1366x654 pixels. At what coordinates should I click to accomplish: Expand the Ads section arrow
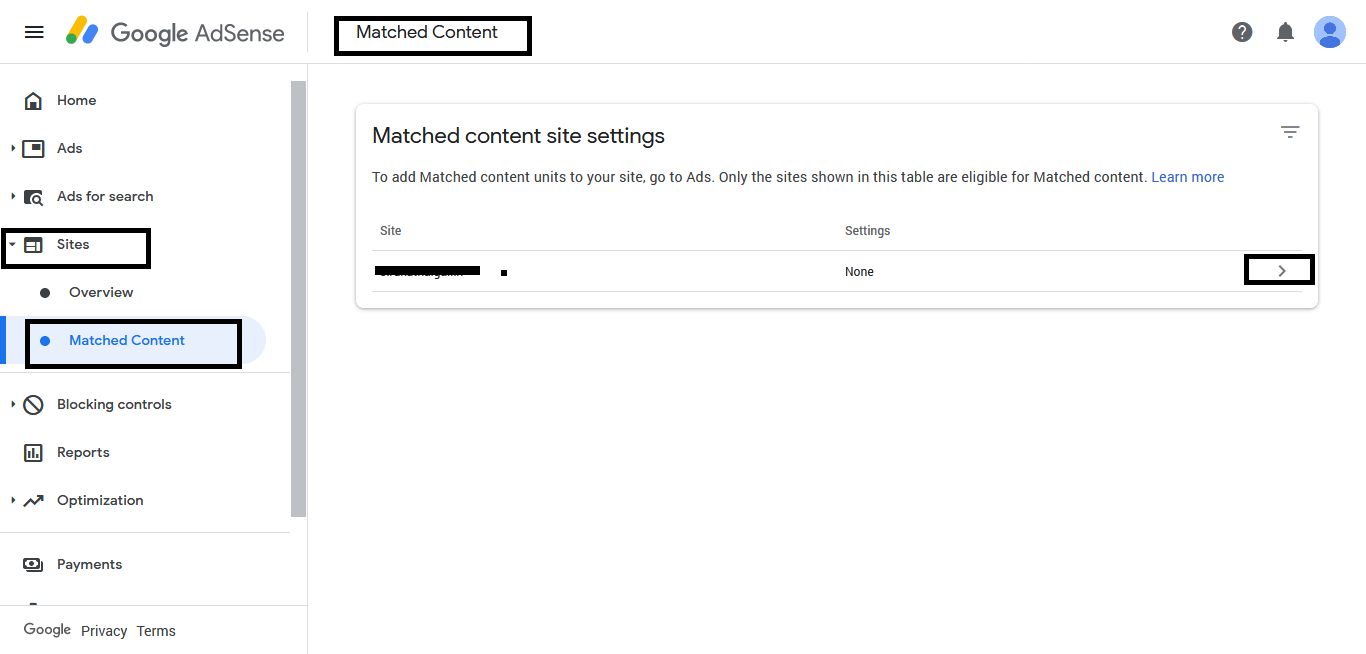tap(13, 148)
